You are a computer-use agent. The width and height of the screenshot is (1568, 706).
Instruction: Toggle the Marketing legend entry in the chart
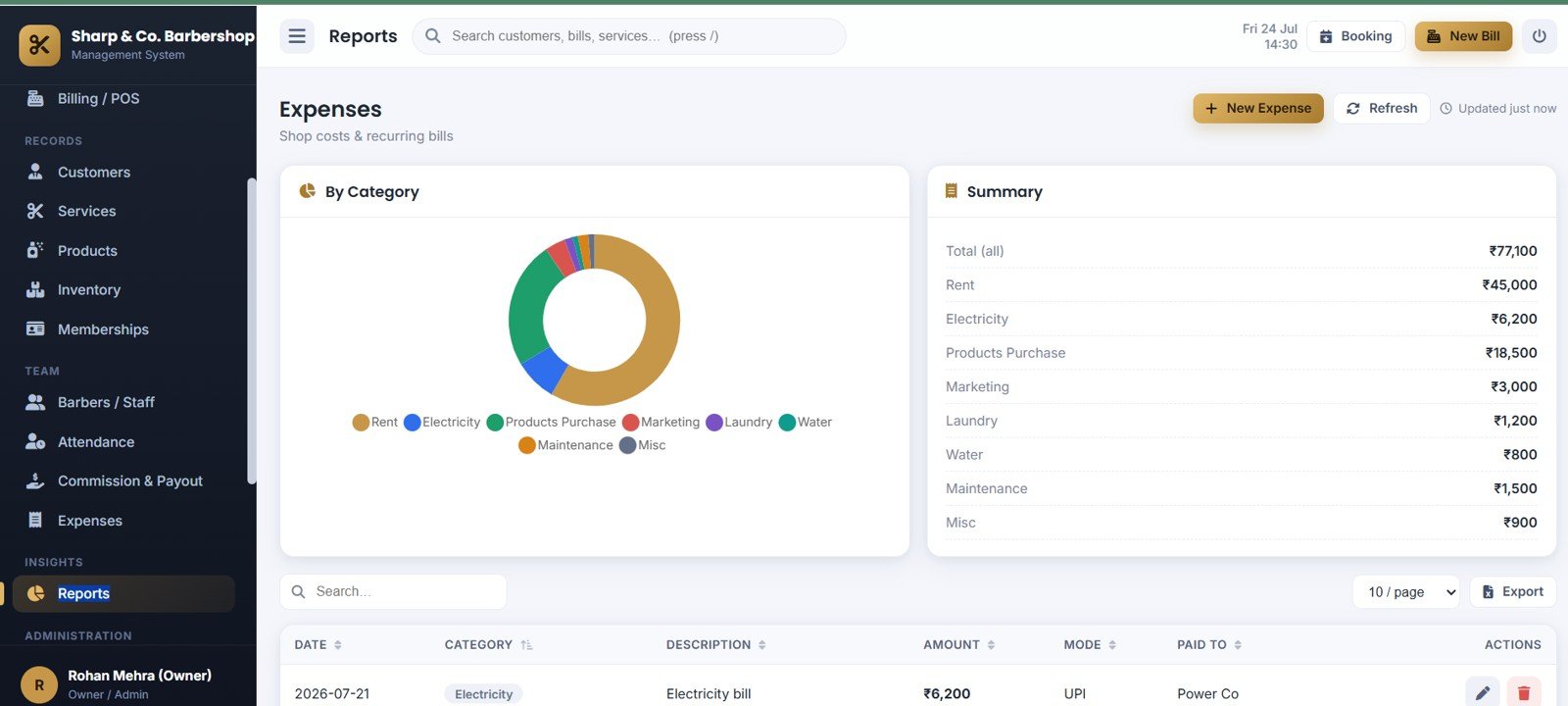click(661, 422)
